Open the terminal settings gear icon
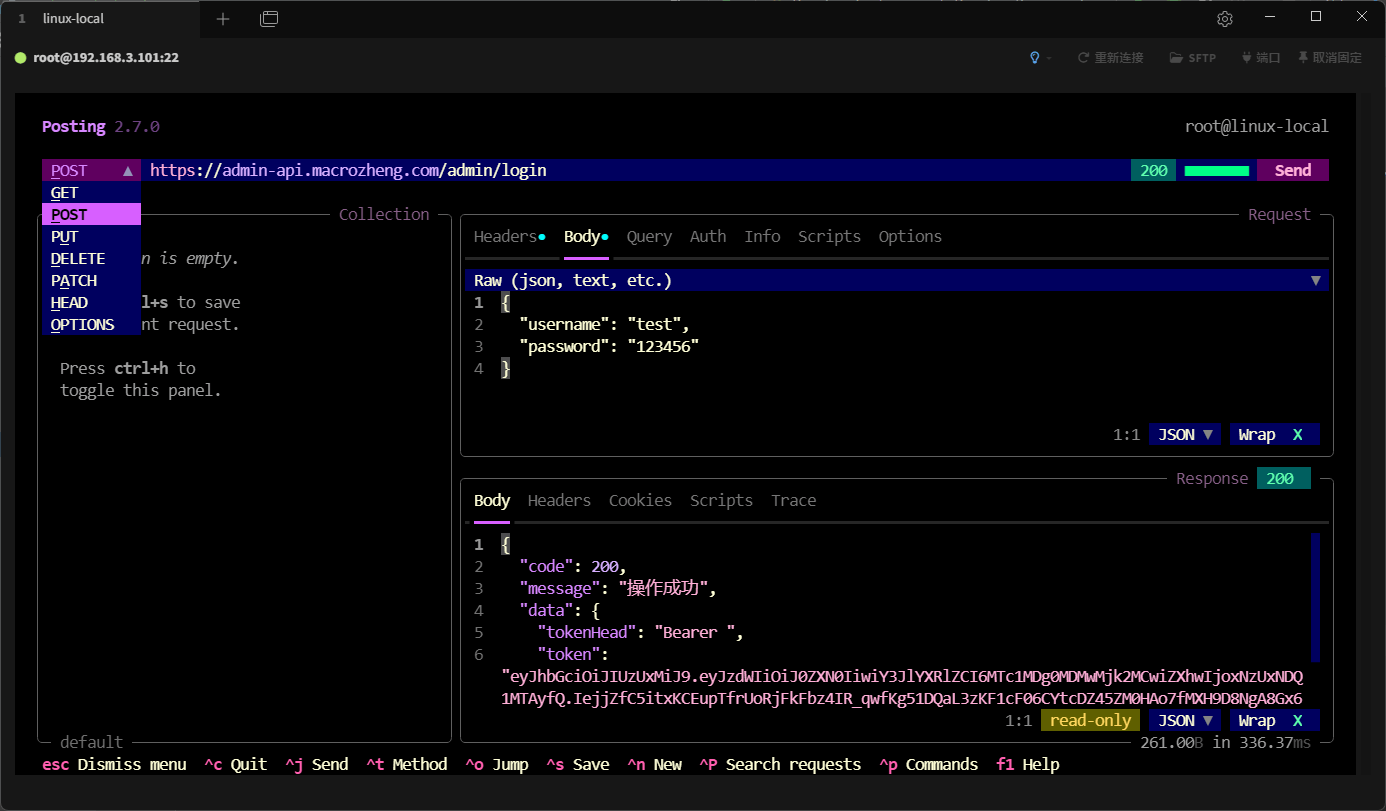The image size is (1386, 811). point(1224,19)
